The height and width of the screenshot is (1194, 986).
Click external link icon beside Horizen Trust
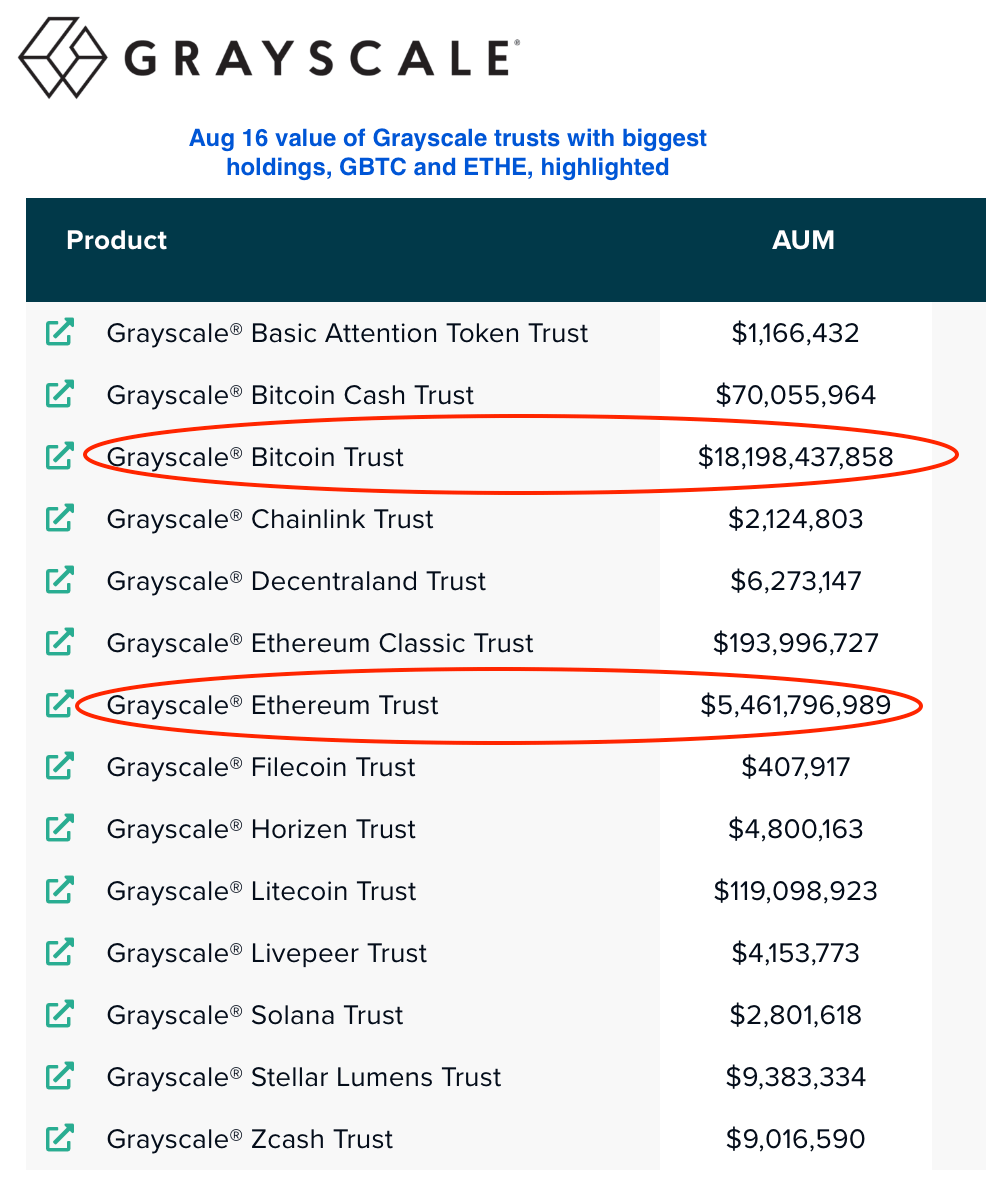[60, 829]
